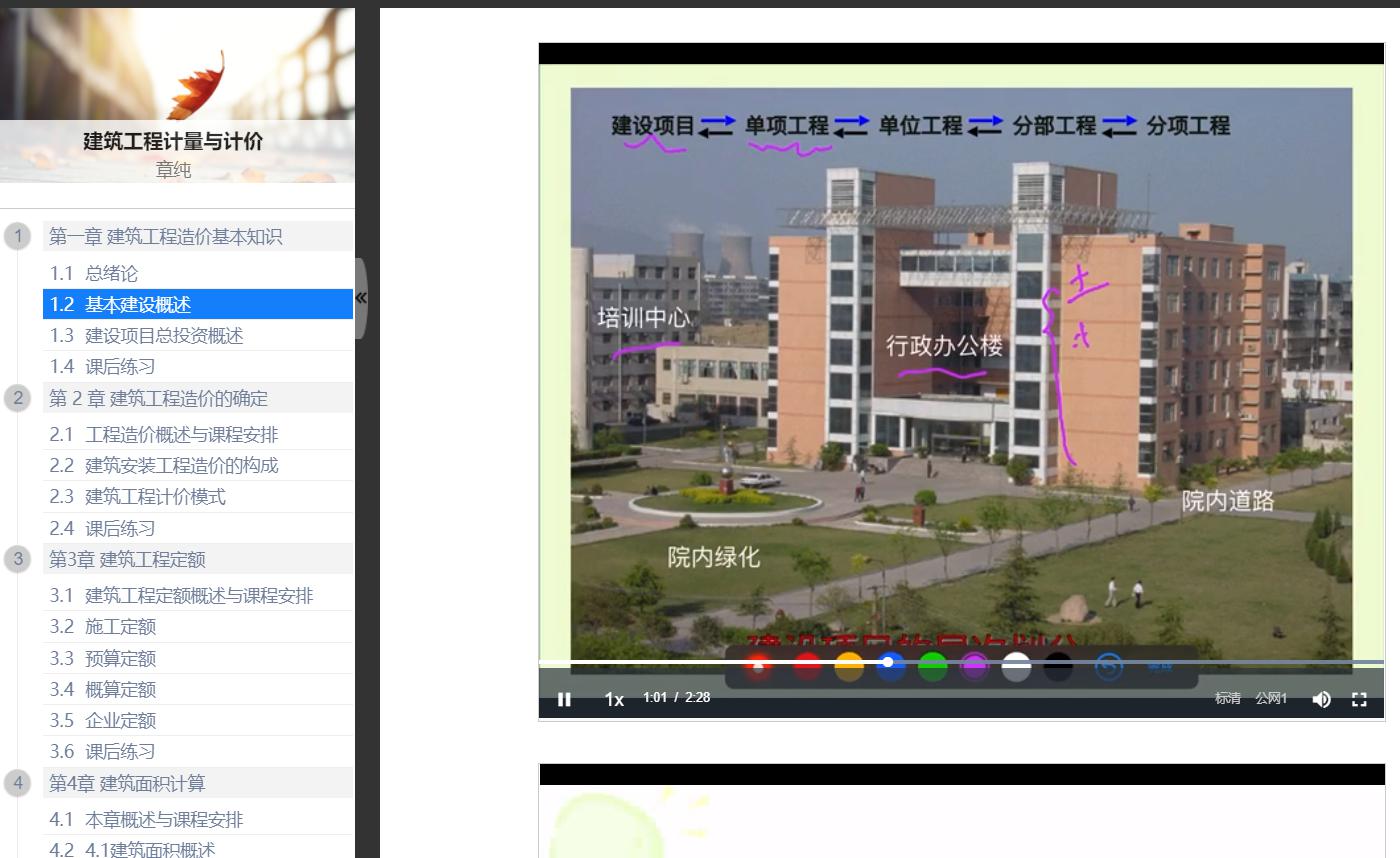Mute the video volume
The image size is (1400, 858).
[1321, 699]
